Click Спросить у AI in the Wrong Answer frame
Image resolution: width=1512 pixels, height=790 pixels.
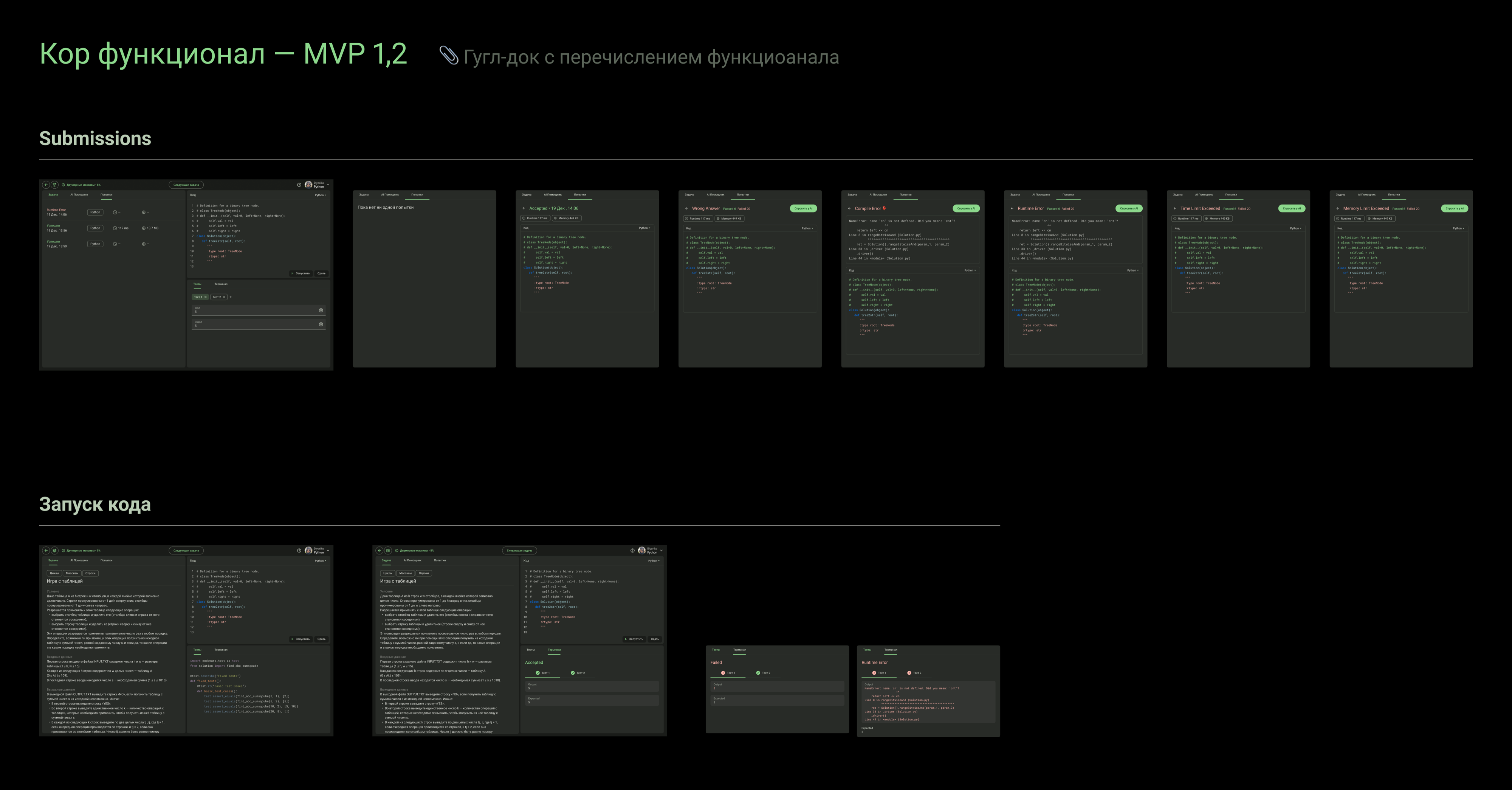804,208
